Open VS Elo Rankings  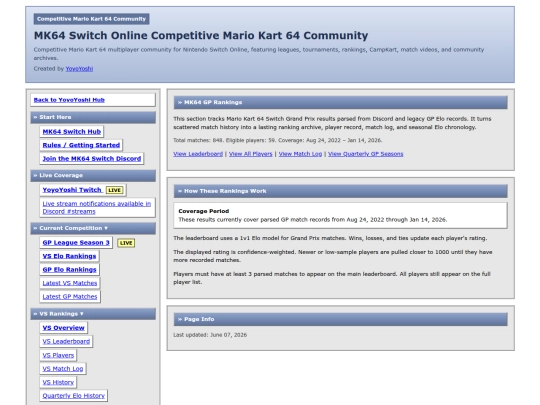tap(69, 256)
